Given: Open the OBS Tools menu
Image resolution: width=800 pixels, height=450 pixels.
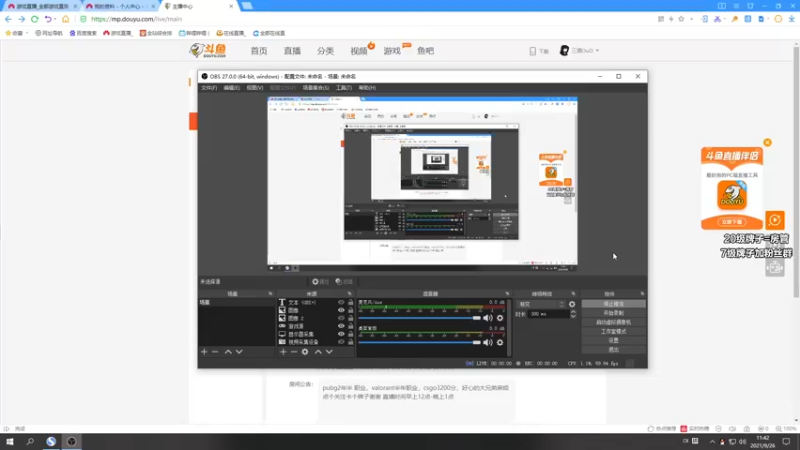Looking at the screenshot, I should pyautogui.click(x=343, y=88).
